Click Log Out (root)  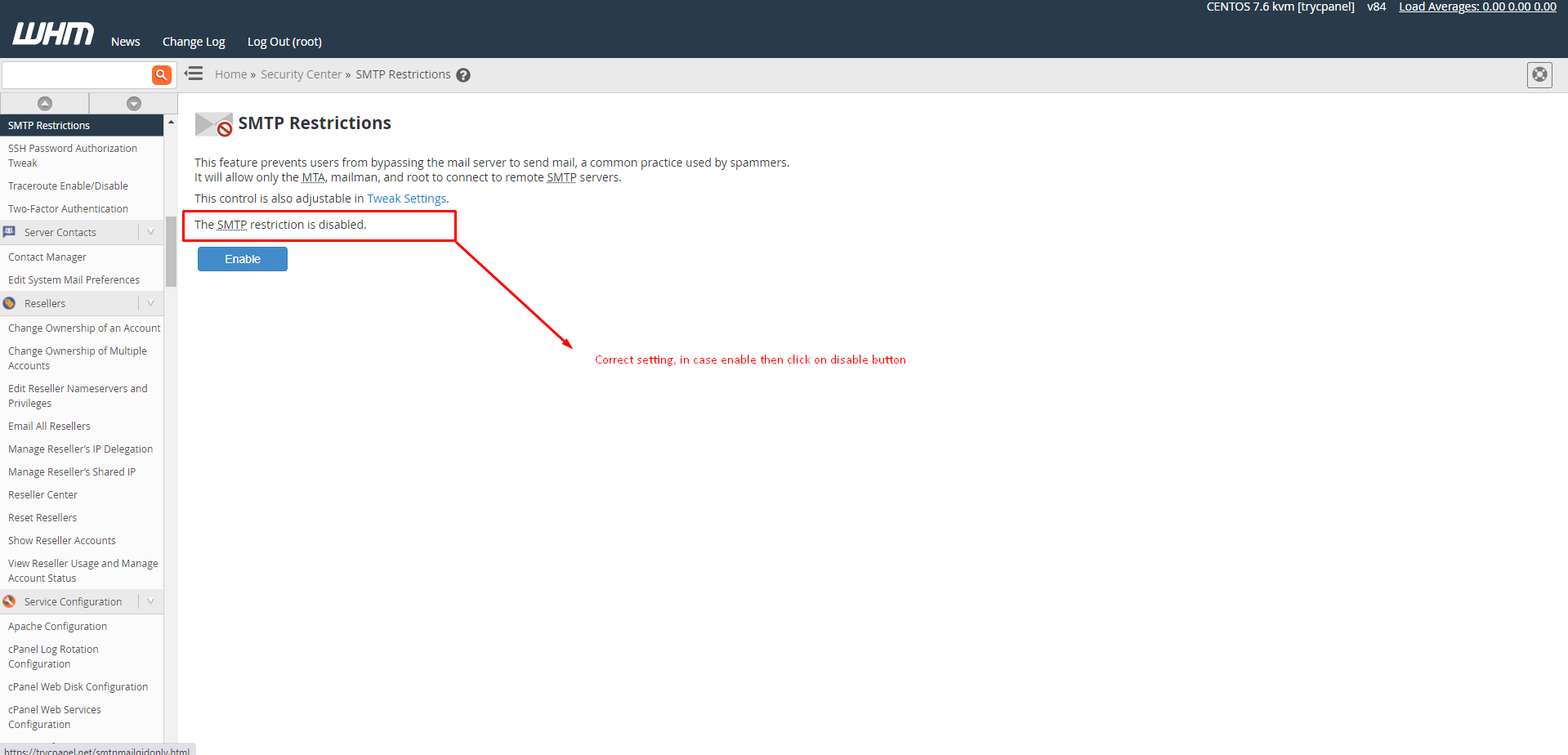284,42
